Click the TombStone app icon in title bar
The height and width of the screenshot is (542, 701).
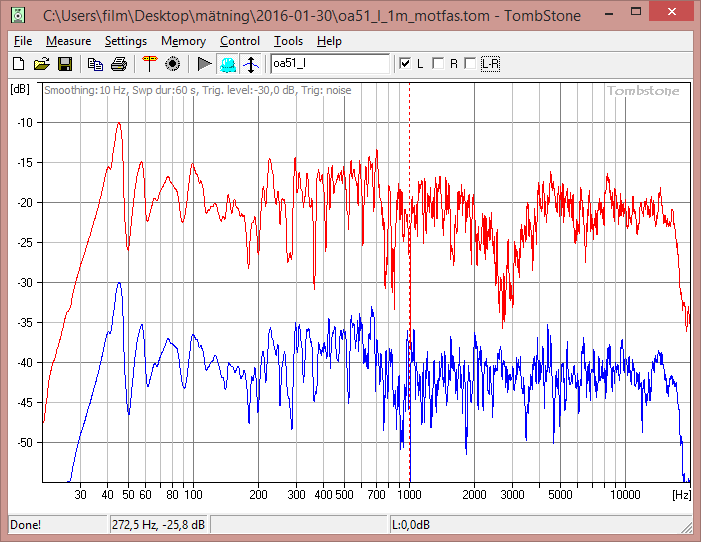pos(18,16)
